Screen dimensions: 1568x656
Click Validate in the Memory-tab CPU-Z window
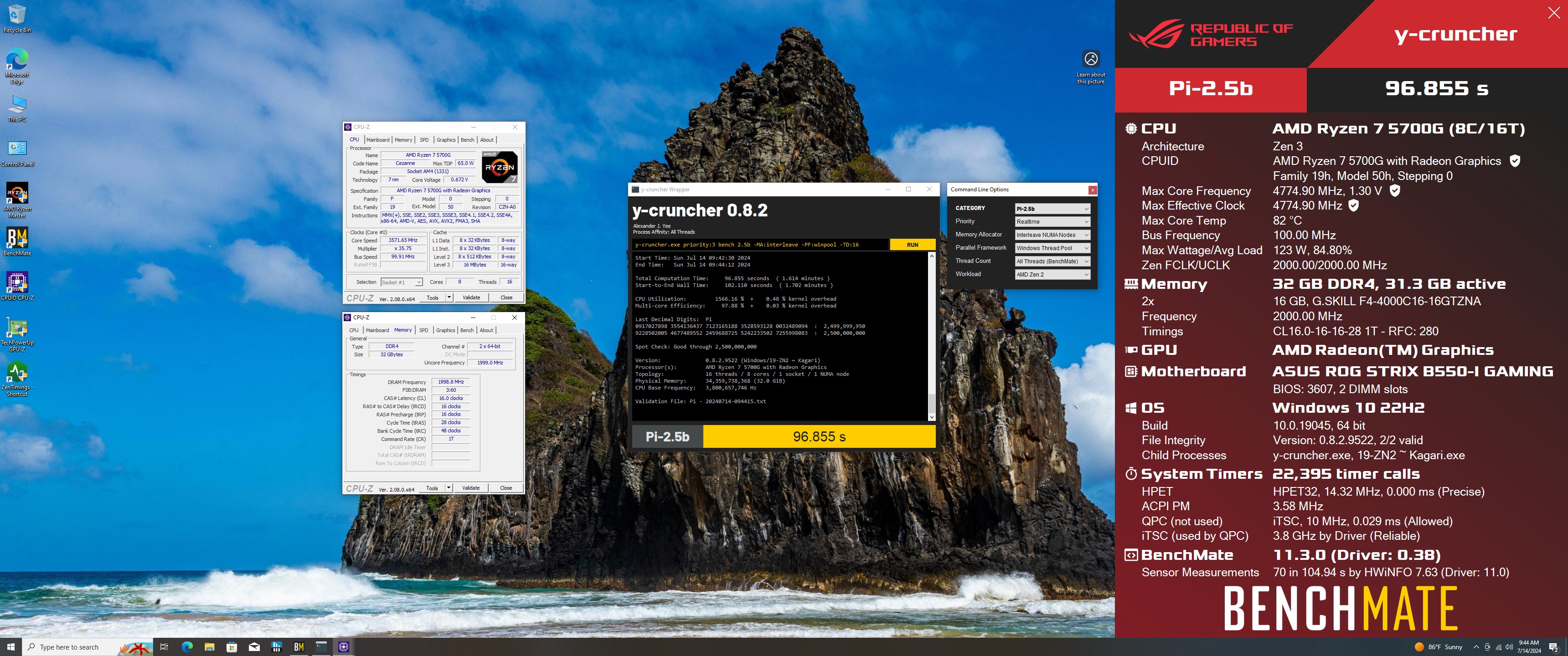[x=470, y=488]
